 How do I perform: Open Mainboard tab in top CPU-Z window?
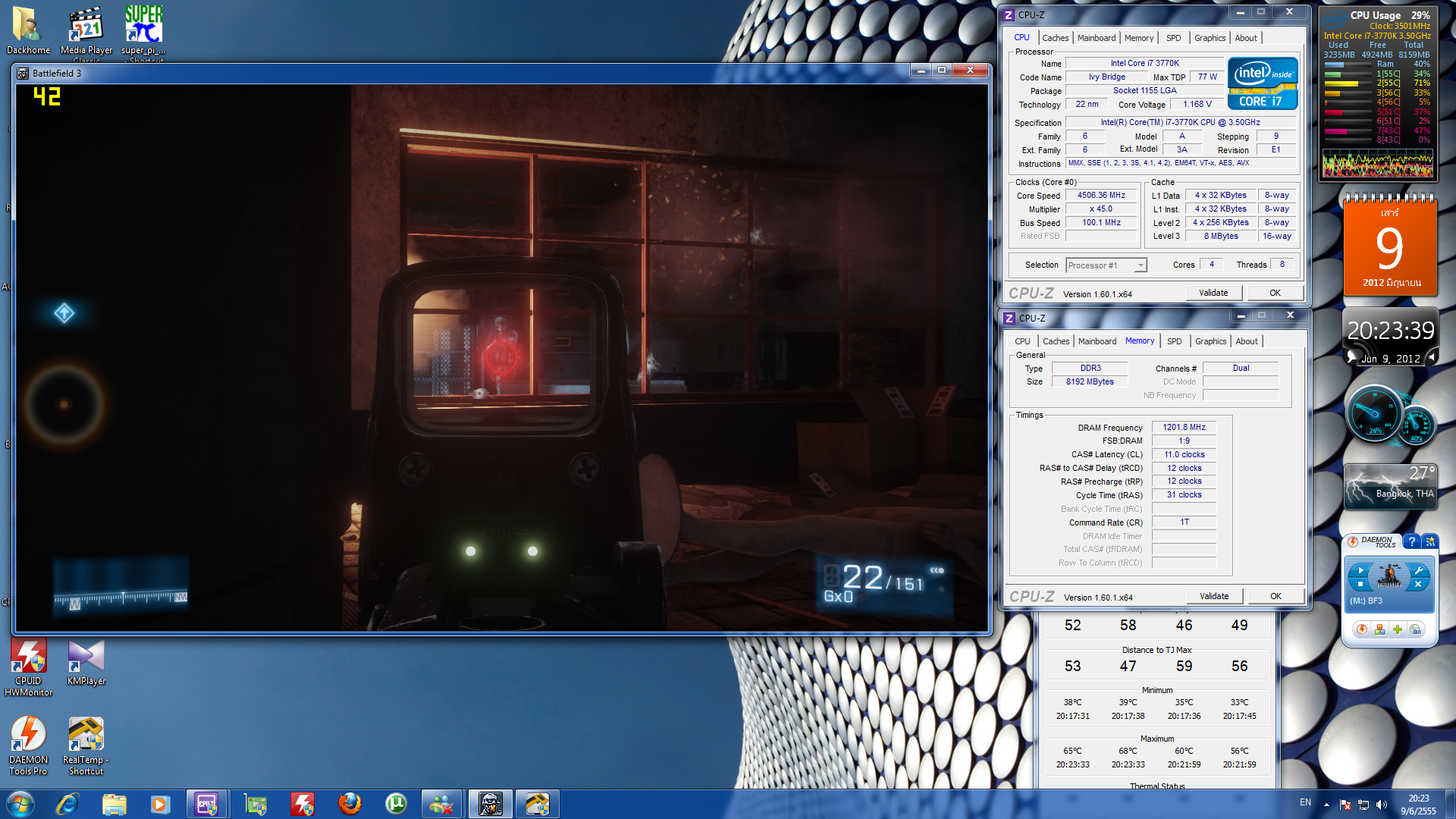[x=1096, y=38]
